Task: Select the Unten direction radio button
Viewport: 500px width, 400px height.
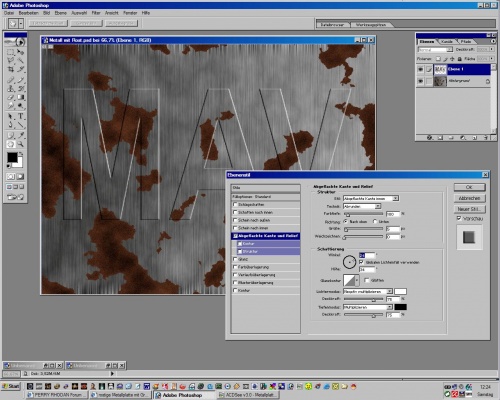Action: 375,221
